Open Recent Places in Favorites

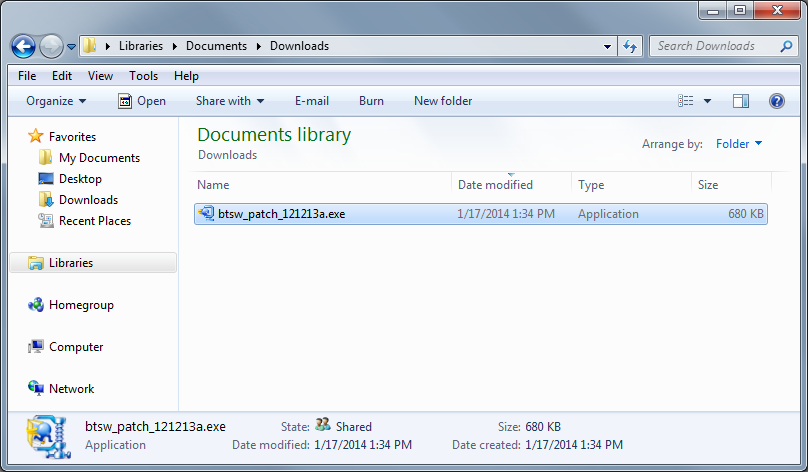[x=95, y=221]
